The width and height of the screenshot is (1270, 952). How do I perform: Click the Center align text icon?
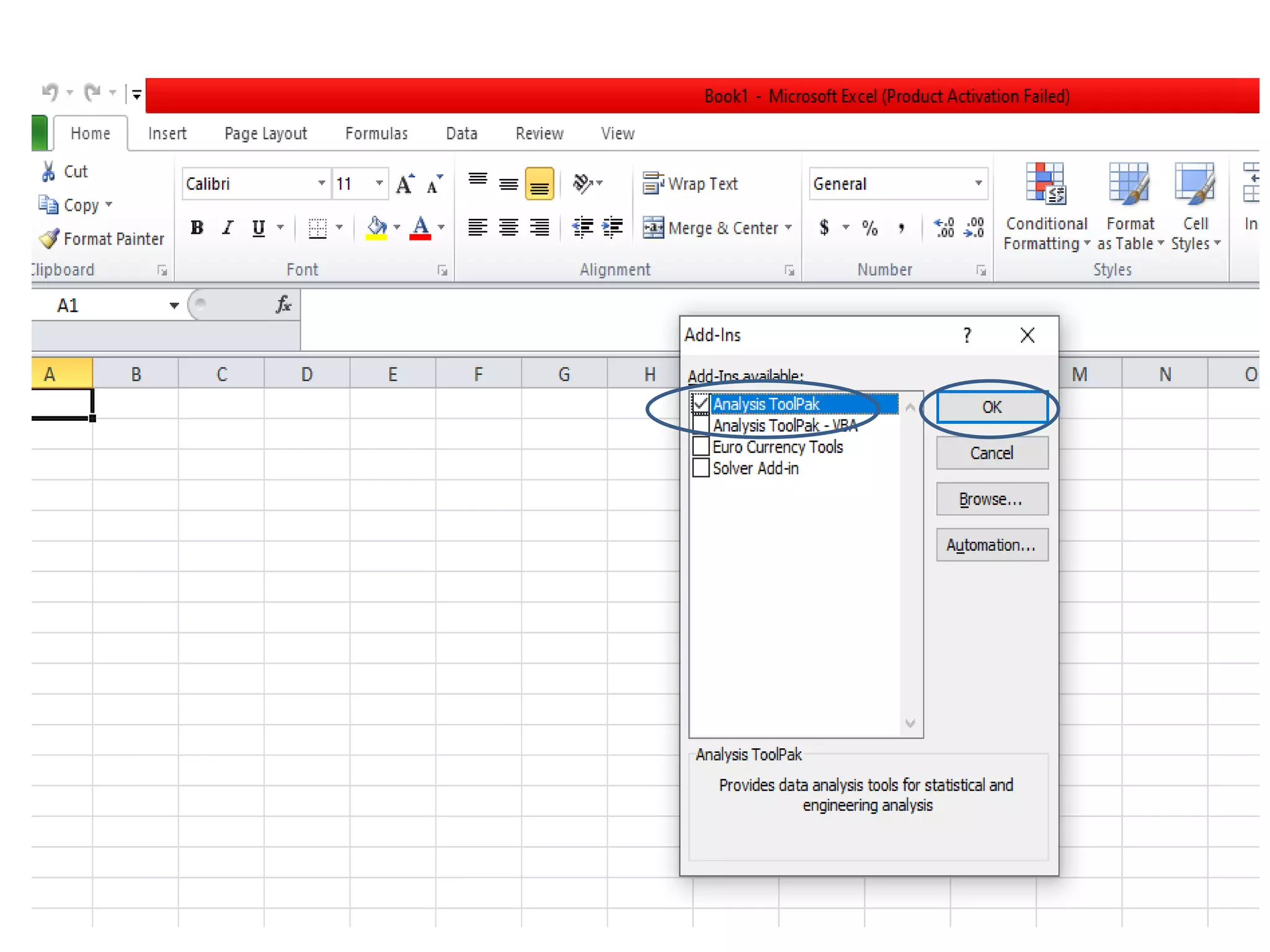tap(508, 227)
